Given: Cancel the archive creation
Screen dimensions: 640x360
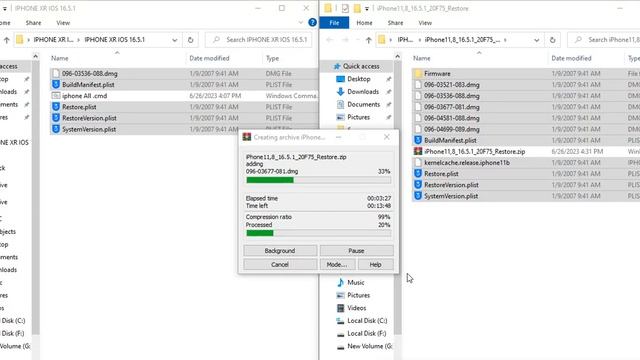Looking at the screenshot, I should (x=280, y=264).
